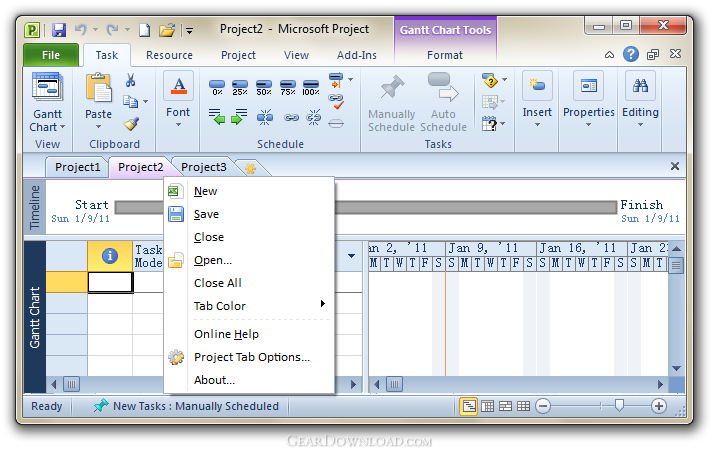Screen dimensions: 719x449
Task: Click the Unlink Tasks broken chain icon
Action: click(314, 117)
